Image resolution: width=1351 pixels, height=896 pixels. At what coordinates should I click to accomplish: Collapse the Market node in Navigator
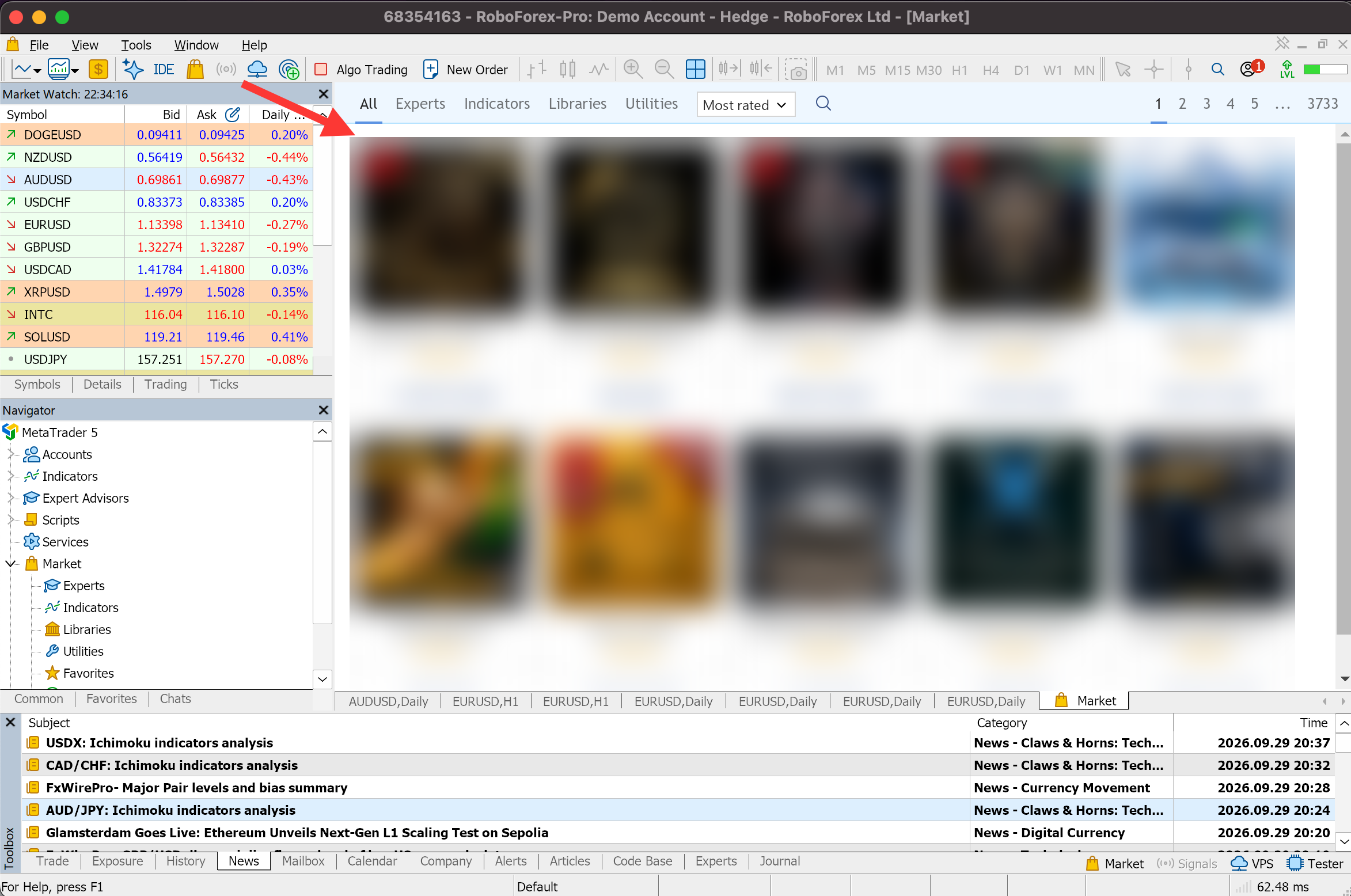tap(10, 564)
